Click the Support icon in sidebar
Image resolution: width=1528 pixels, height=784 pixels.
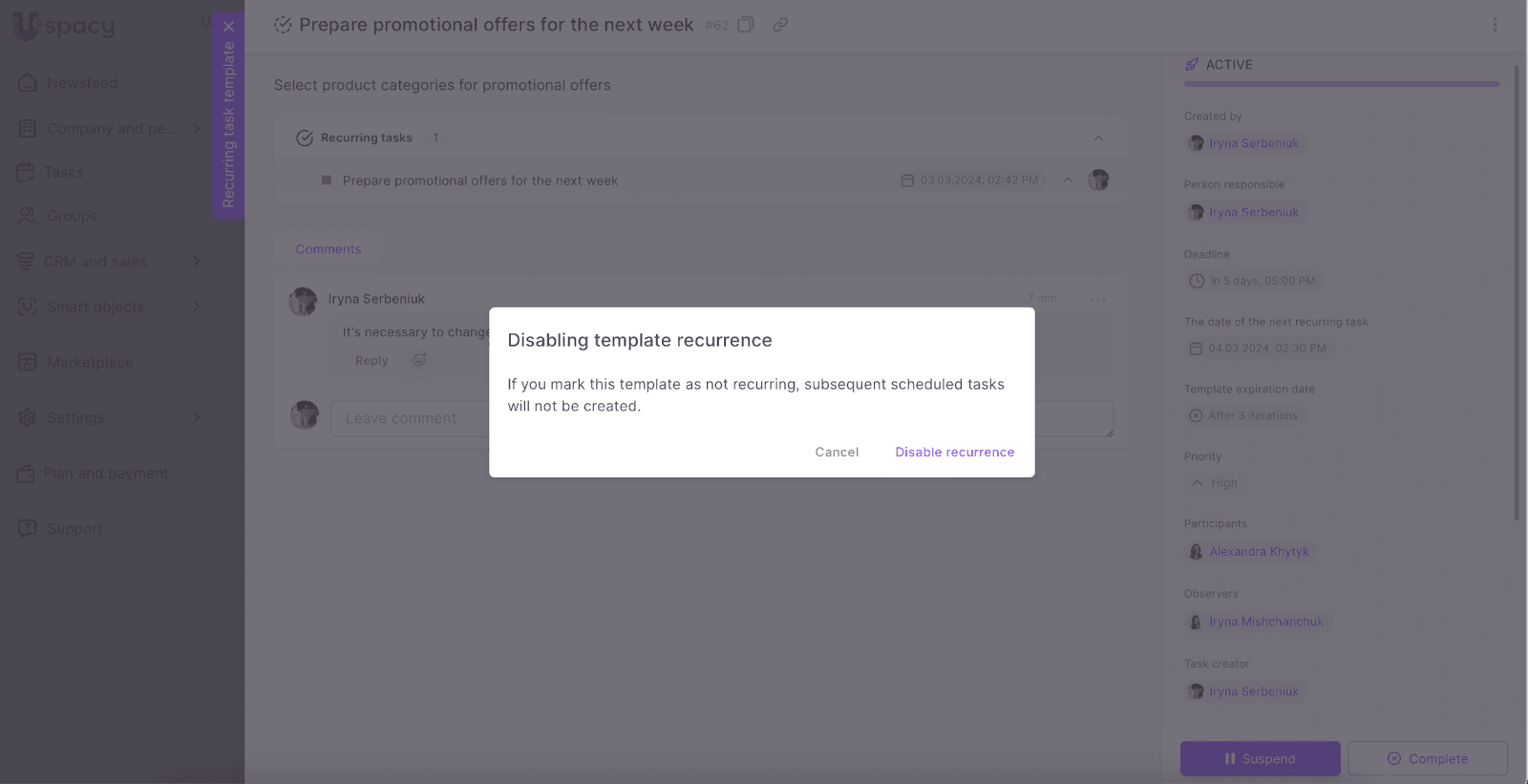pyautogui.click(x=28, y=528)
